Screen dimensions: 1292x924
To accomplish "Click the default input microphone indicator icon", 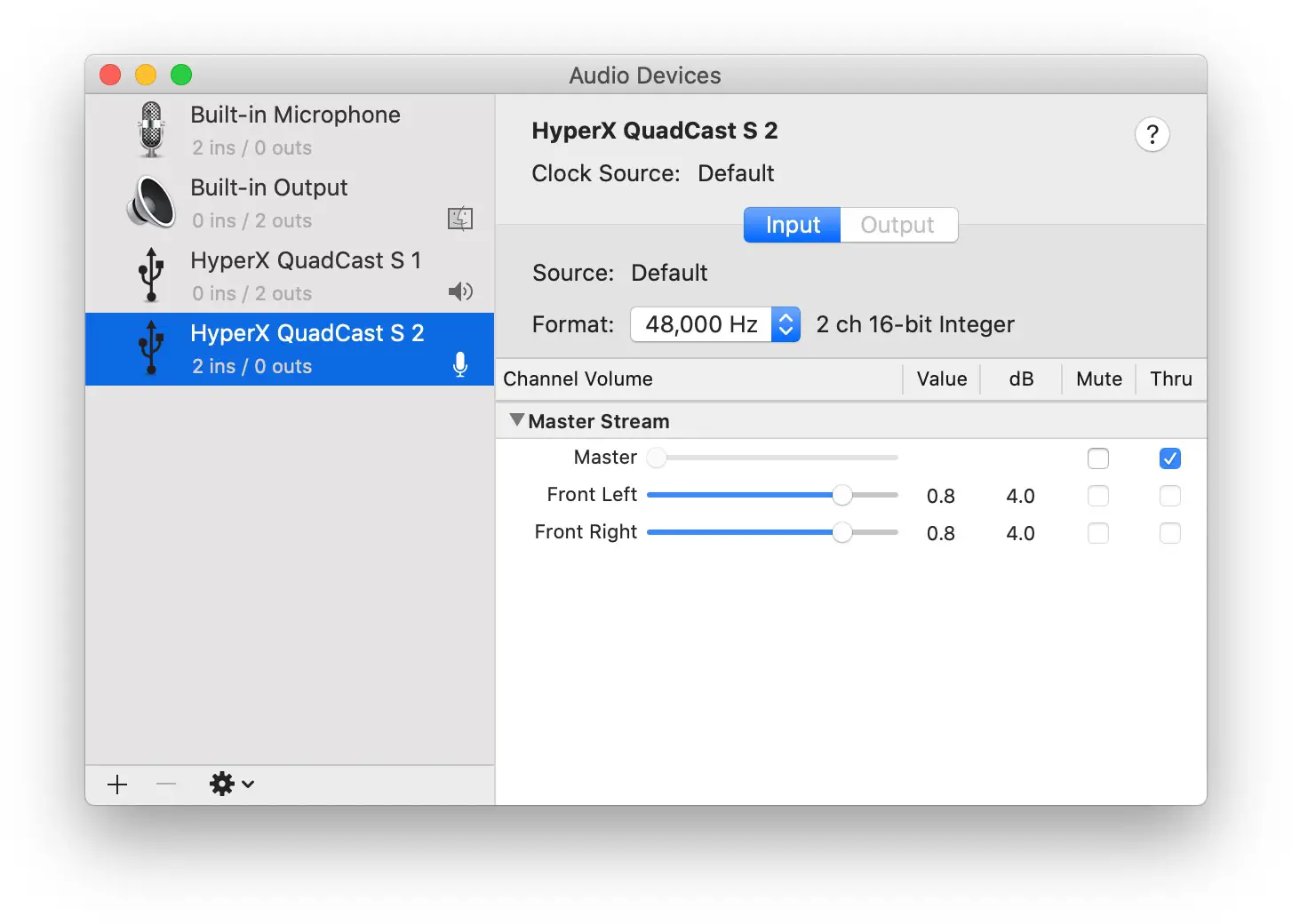I will click(x=460, y=365).
